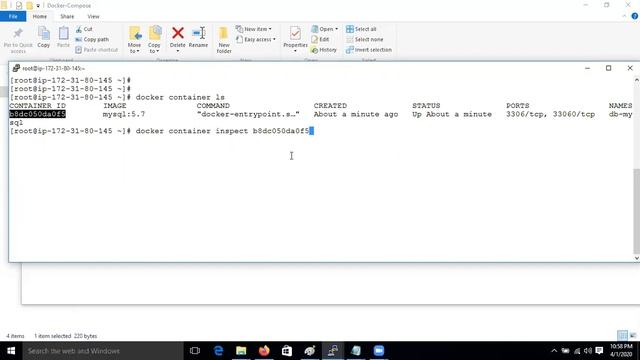Image resolution: width=640 pixels, height=360 pixels.
Task: Open File Explorer from taskbar
Action: click(x=241, y=351)
